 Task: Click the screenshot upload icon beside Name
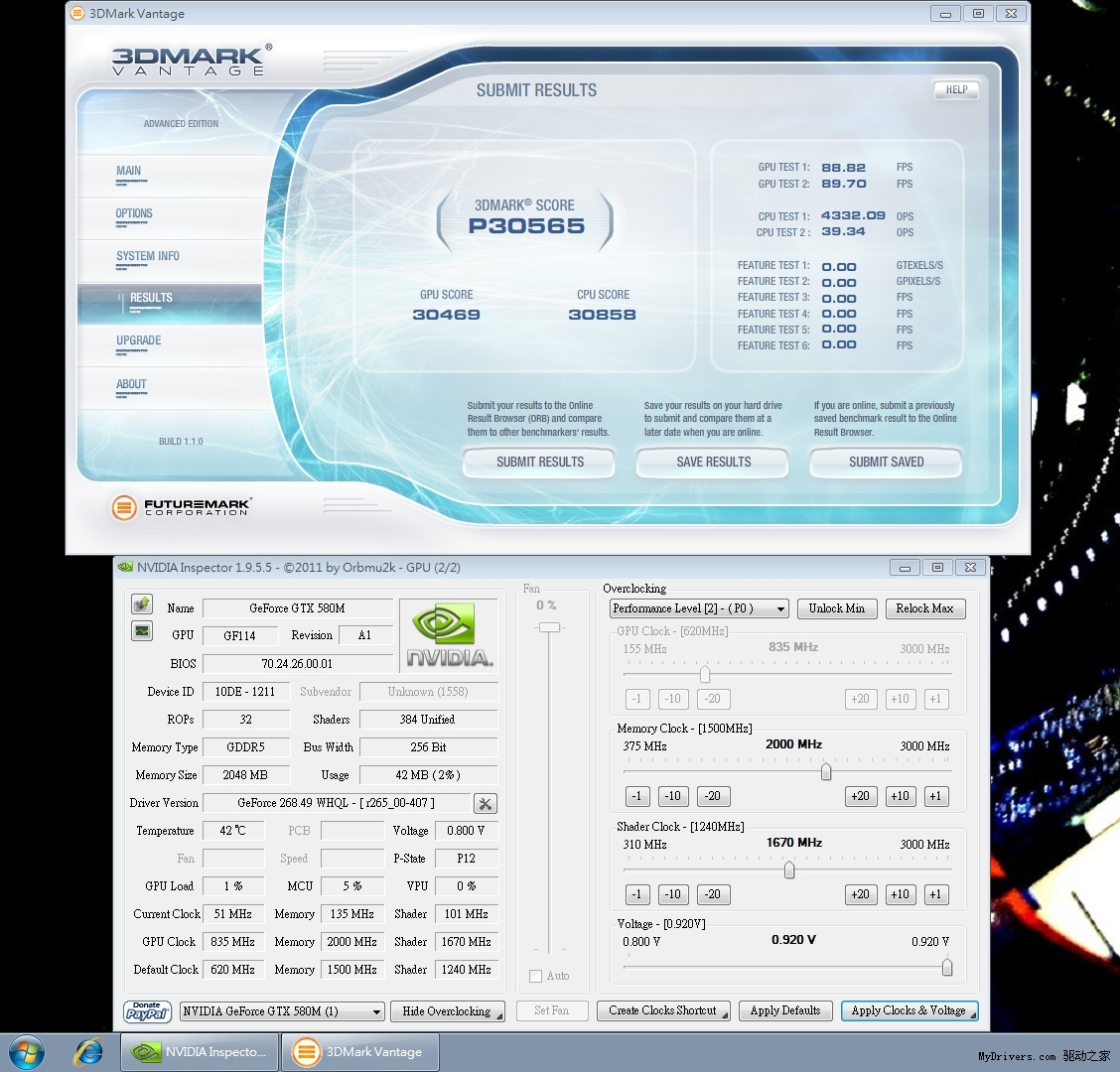(142, 604)
